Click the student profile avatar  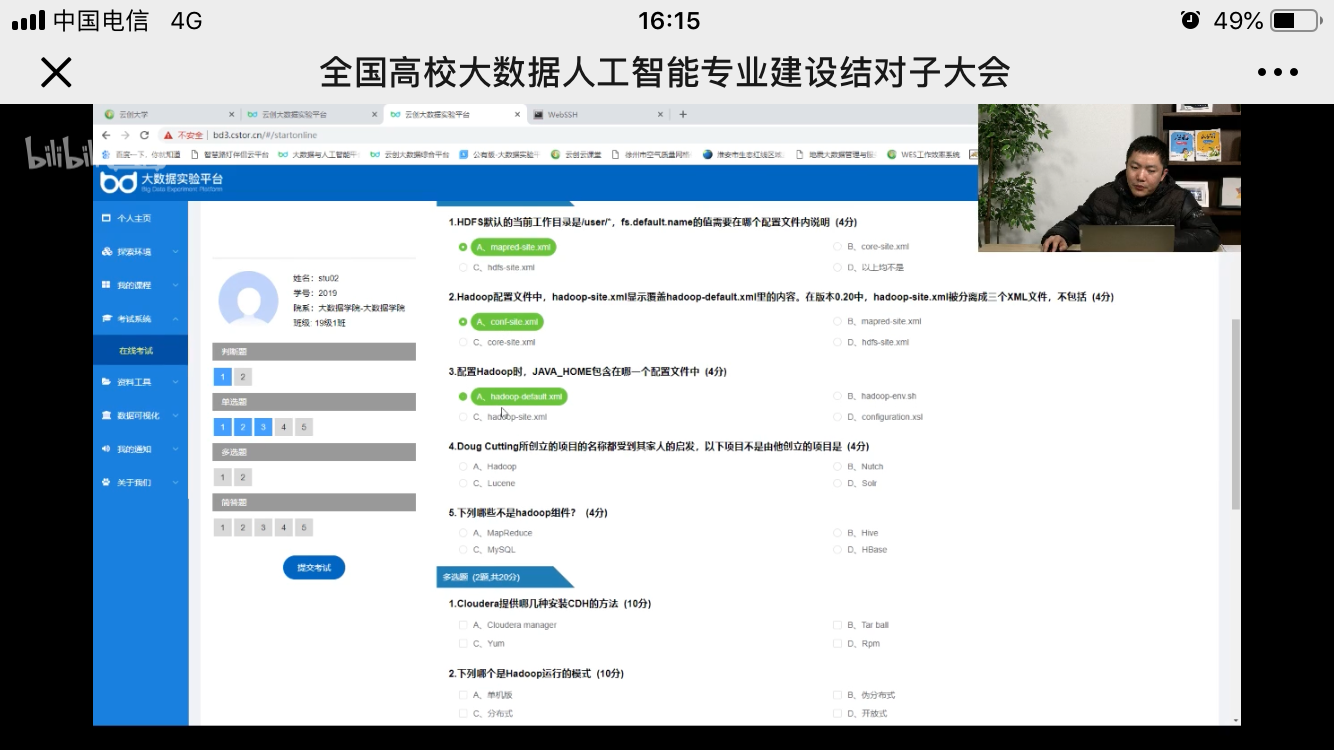248,299
